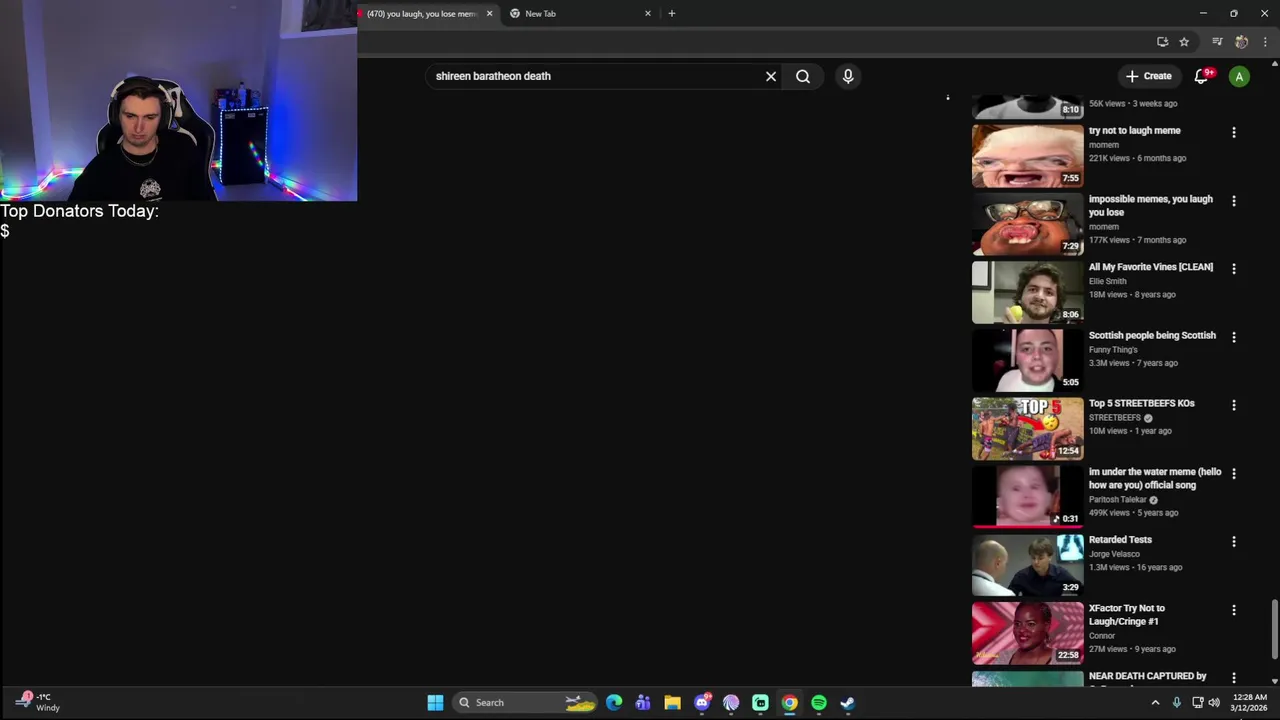The width and height of the screenshot is (1280, 720).
Task: Open options for 'NEAR DEATH CAPTURED' video
Action: pyautogui.click(x=1234, y=677)
